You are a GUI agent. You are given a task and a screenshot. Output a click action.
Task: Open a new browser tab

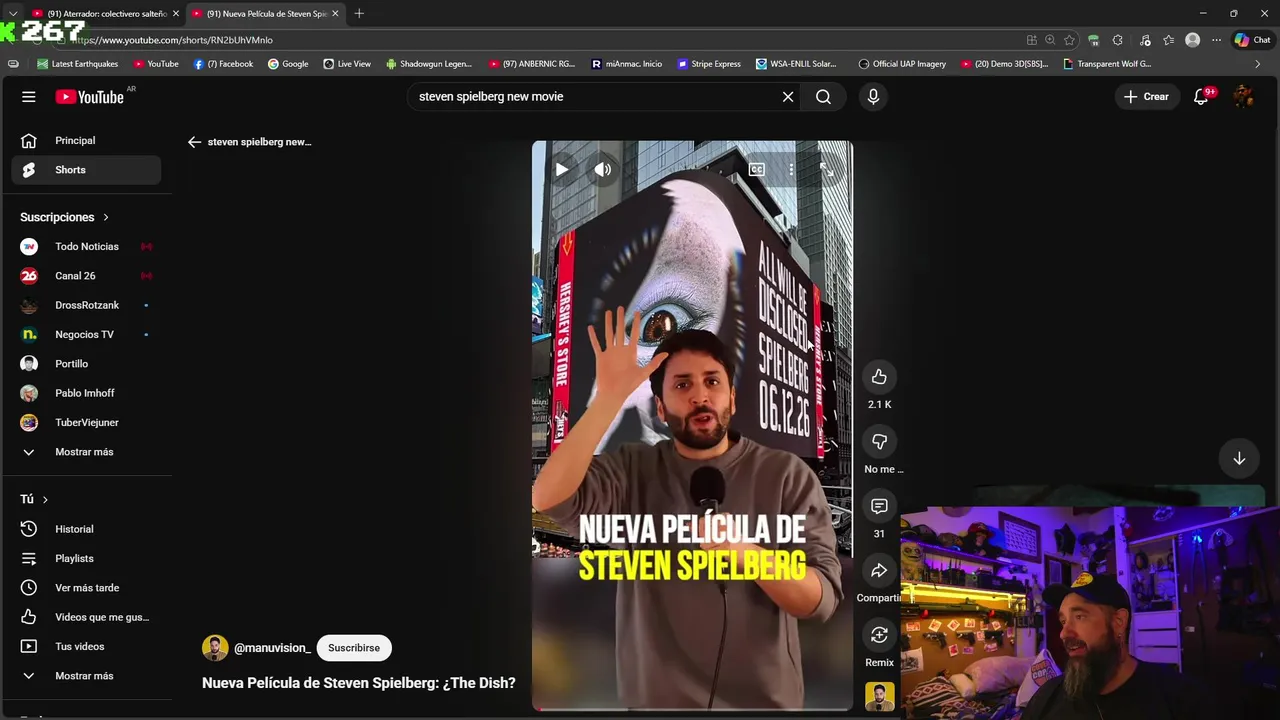click(359, 14)
